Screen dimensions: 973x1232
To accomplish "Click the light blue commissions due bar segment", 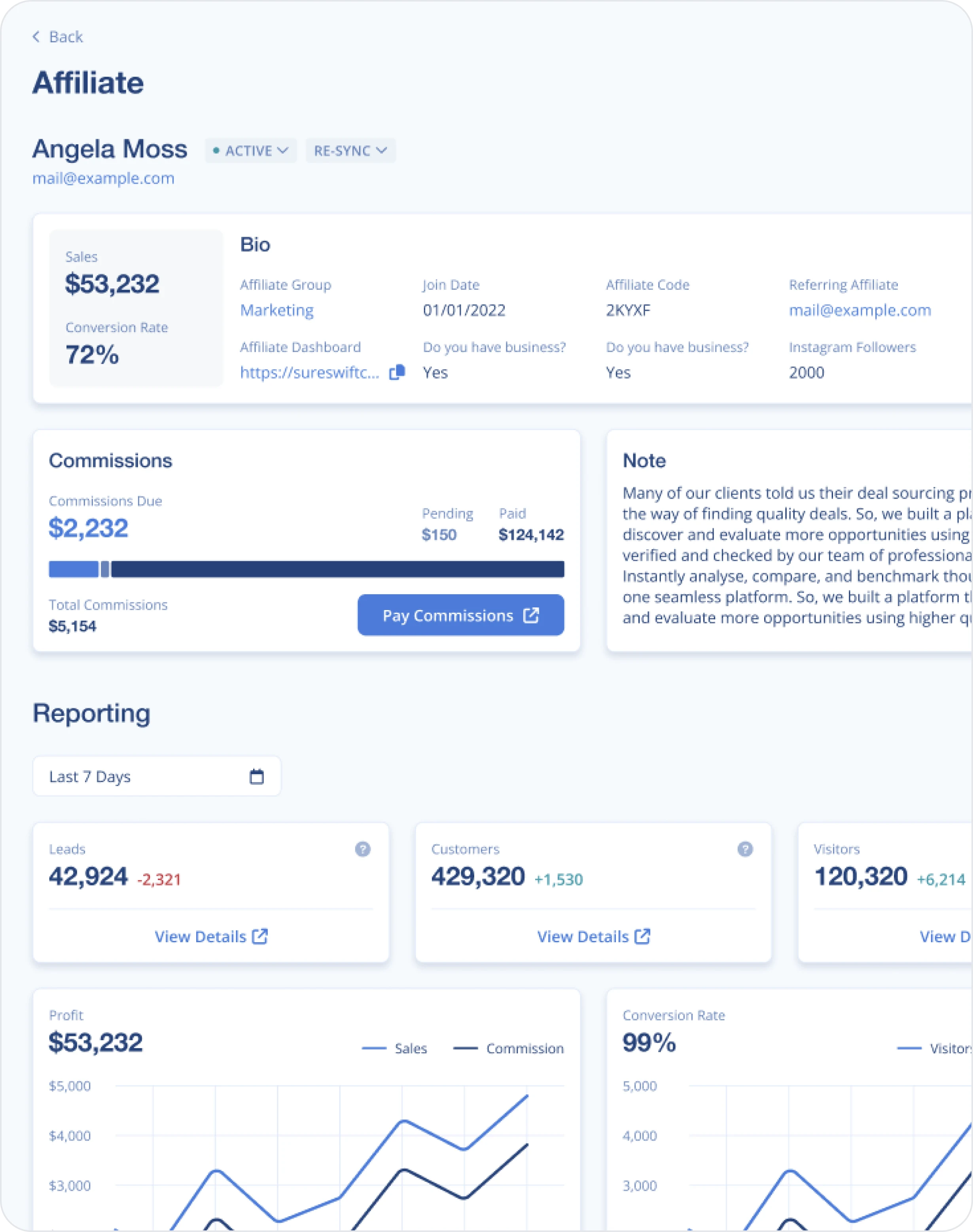I will coord(74,569).
